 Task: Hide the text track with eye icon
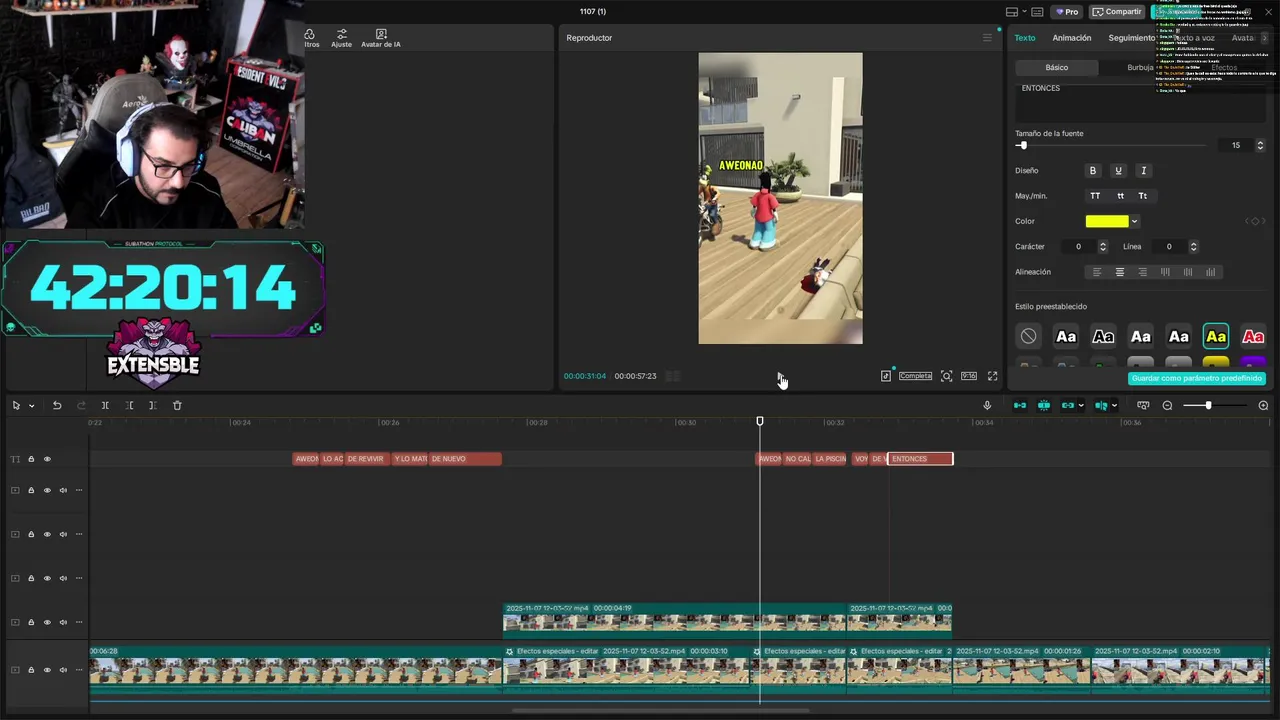(46, 459)
